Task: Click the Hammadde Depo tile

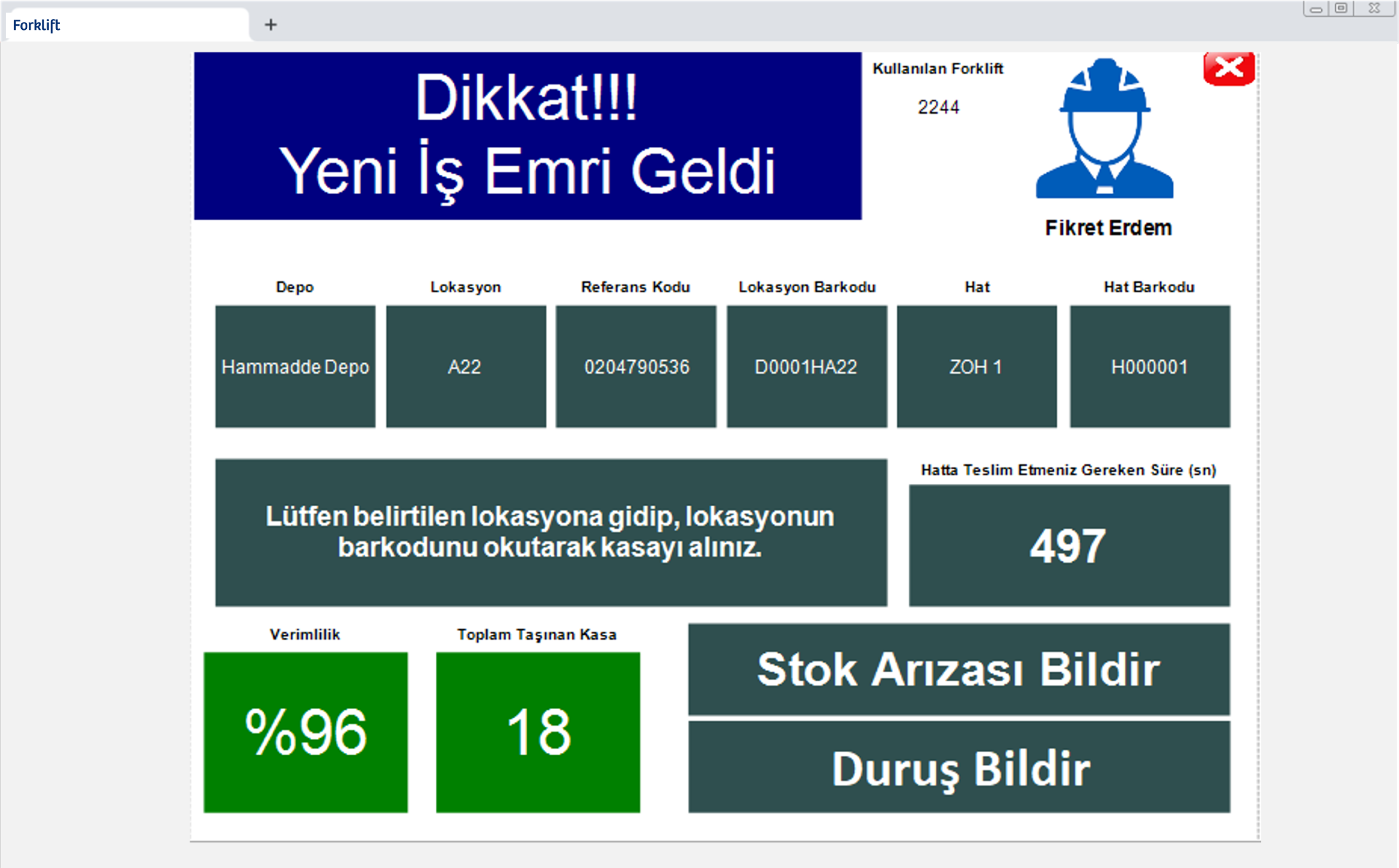Action: 295,366
